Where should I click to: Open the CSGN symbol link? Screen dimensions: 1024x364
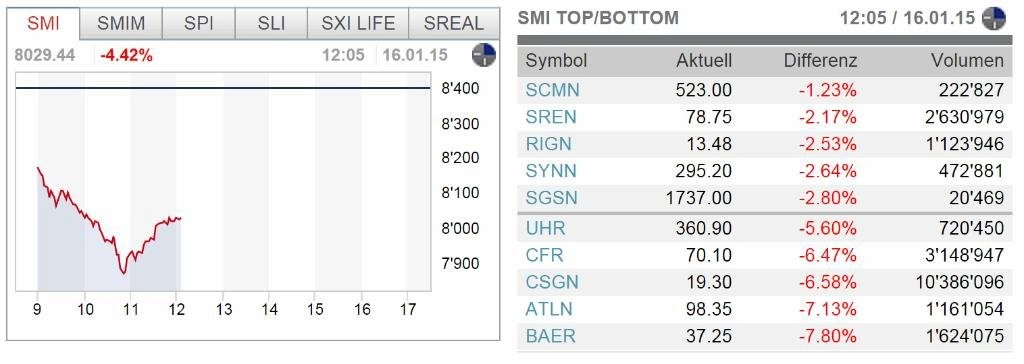tap(552, 282)
